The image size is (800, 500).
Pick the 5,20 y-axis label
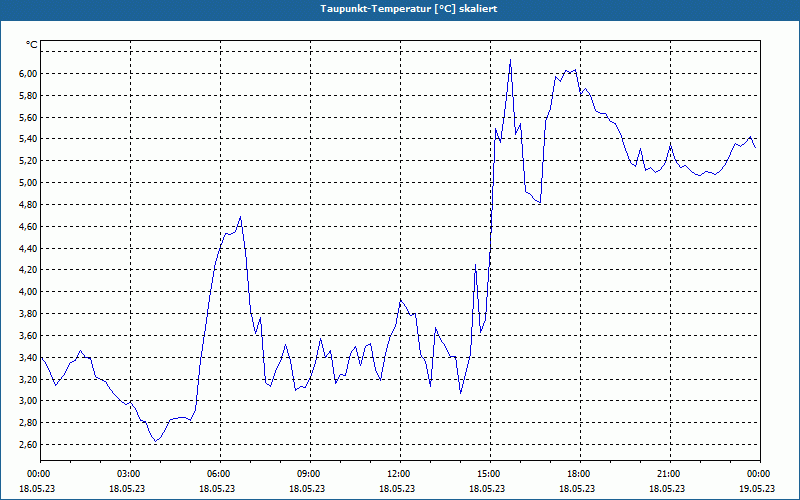[29, 161]
